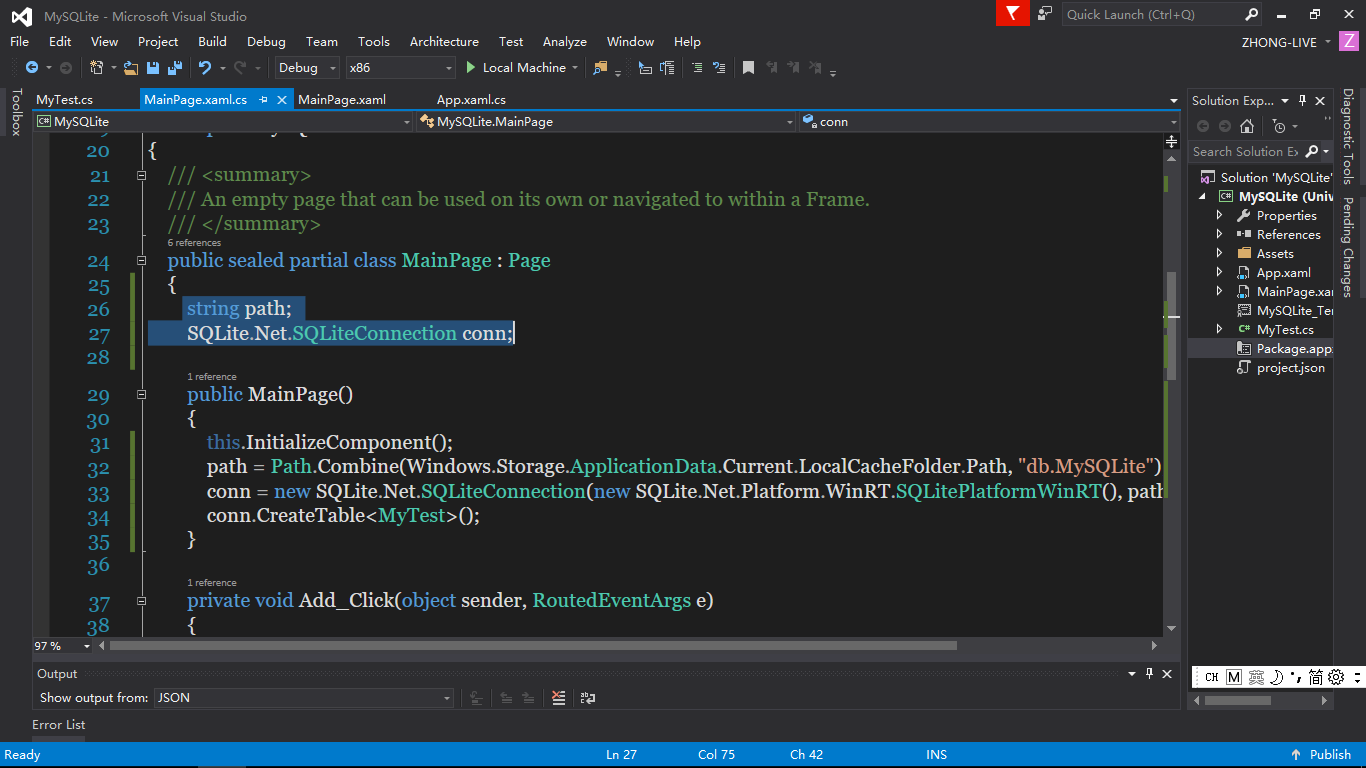Pin the Solution Explorer panel
1366x768 pixels.
[x=1303, y=100]
